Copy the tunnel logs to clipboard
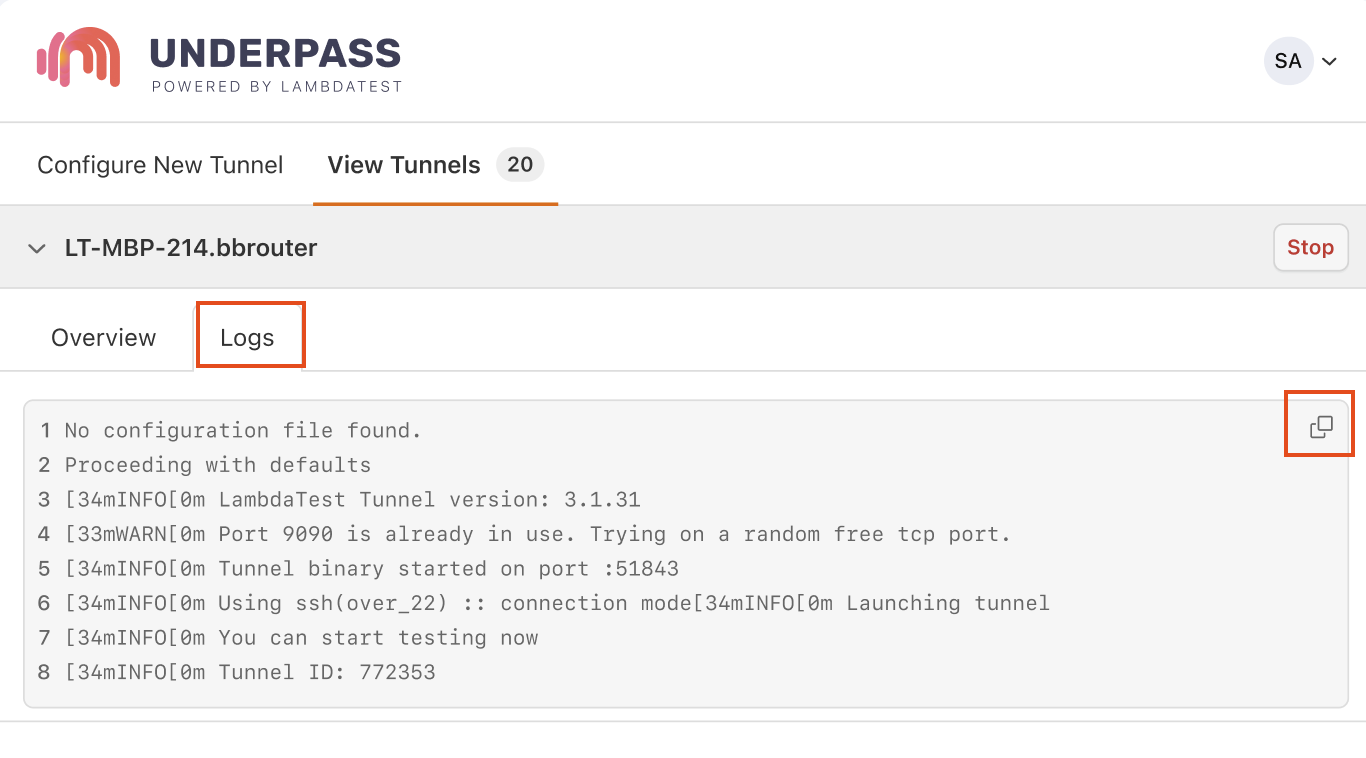Image resolution: width=1366 pixels, height=758 pixels. click(x=1320, y=427)
